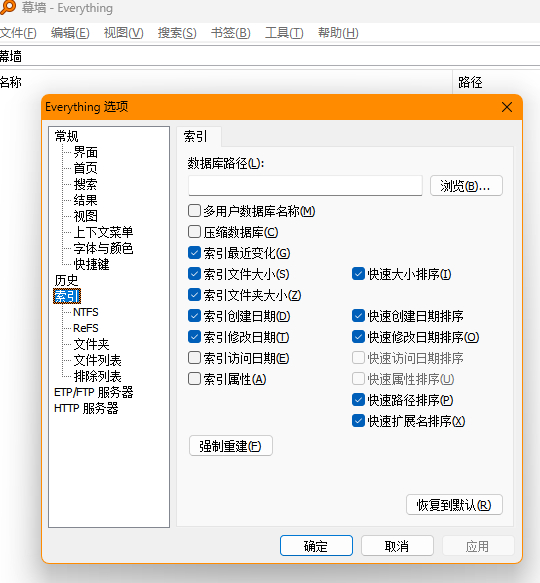Viewport: 540px width, 583px height.
Task: Enable 多用户数据库名称(M) checkbox
Action: (x=195, y=211)
